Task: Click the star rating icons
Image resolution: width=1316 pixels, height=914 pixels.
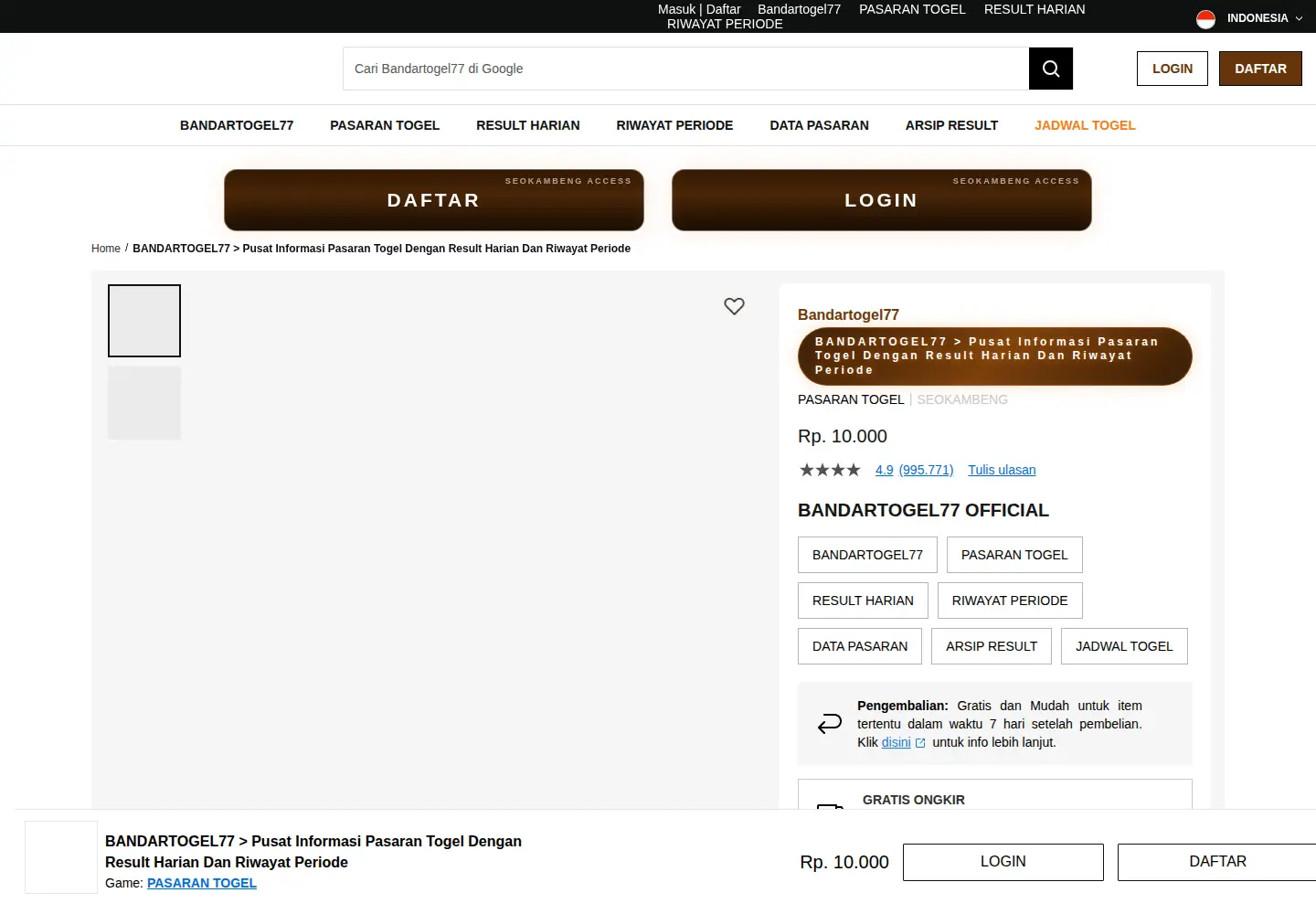Action: 830,470
